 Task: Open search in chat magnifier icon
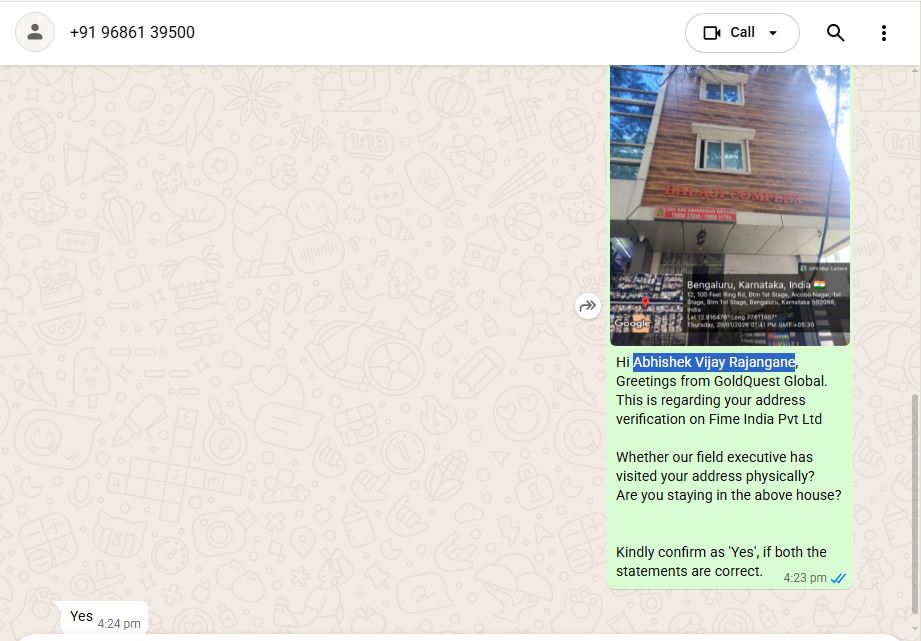[x=835, y=33]
